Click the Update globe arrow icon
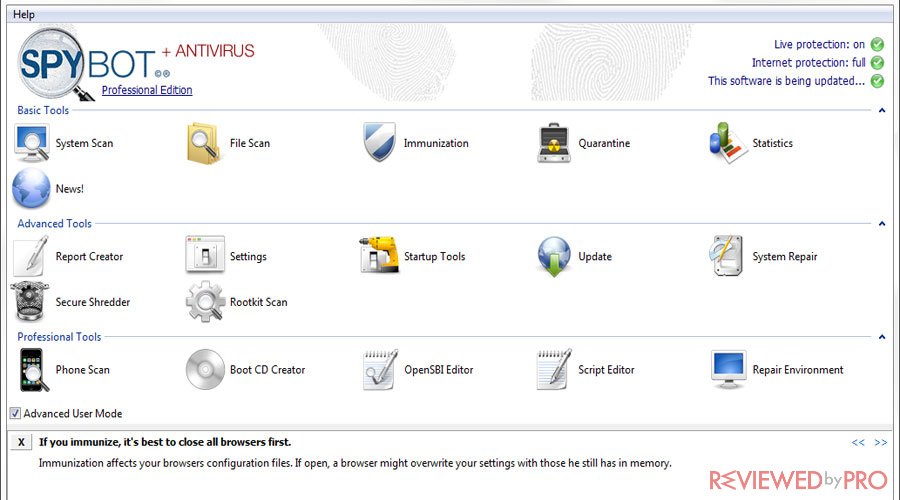The height and width of the screenshot is (500, 900). pyautogui.click(x=554, y=257)
